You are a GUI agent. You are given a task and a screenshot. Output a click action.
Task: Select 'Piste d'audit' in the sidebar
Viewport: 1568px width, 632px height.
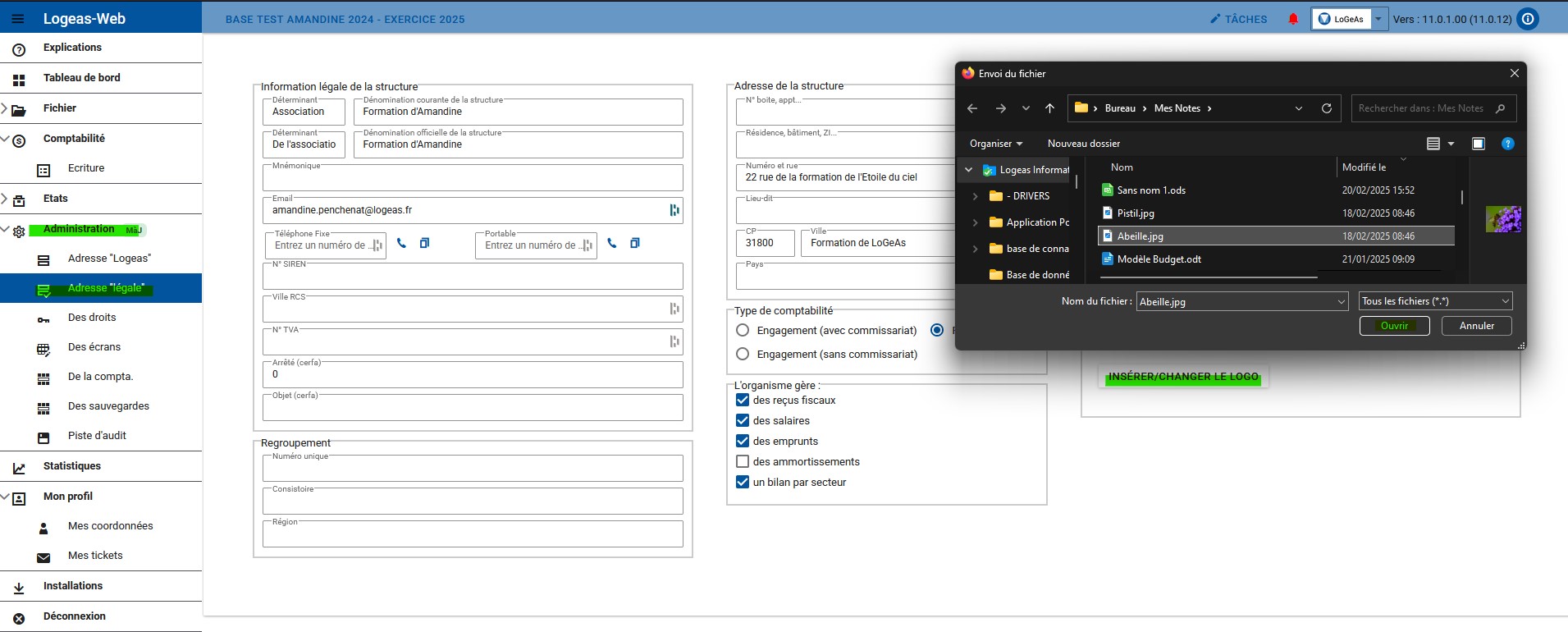97,436
